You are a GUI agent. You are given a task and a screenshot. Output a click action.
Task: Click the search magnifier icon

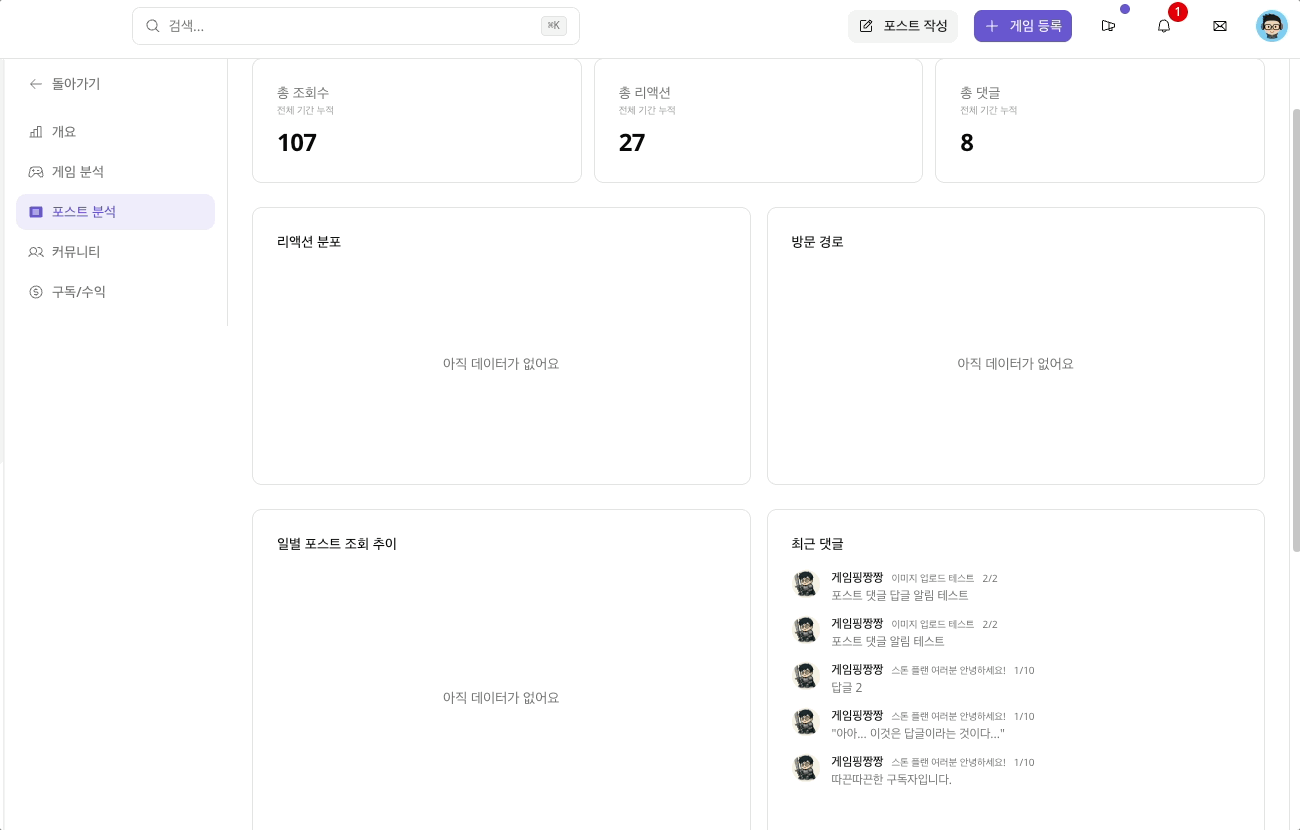click(x=153, y=26)
